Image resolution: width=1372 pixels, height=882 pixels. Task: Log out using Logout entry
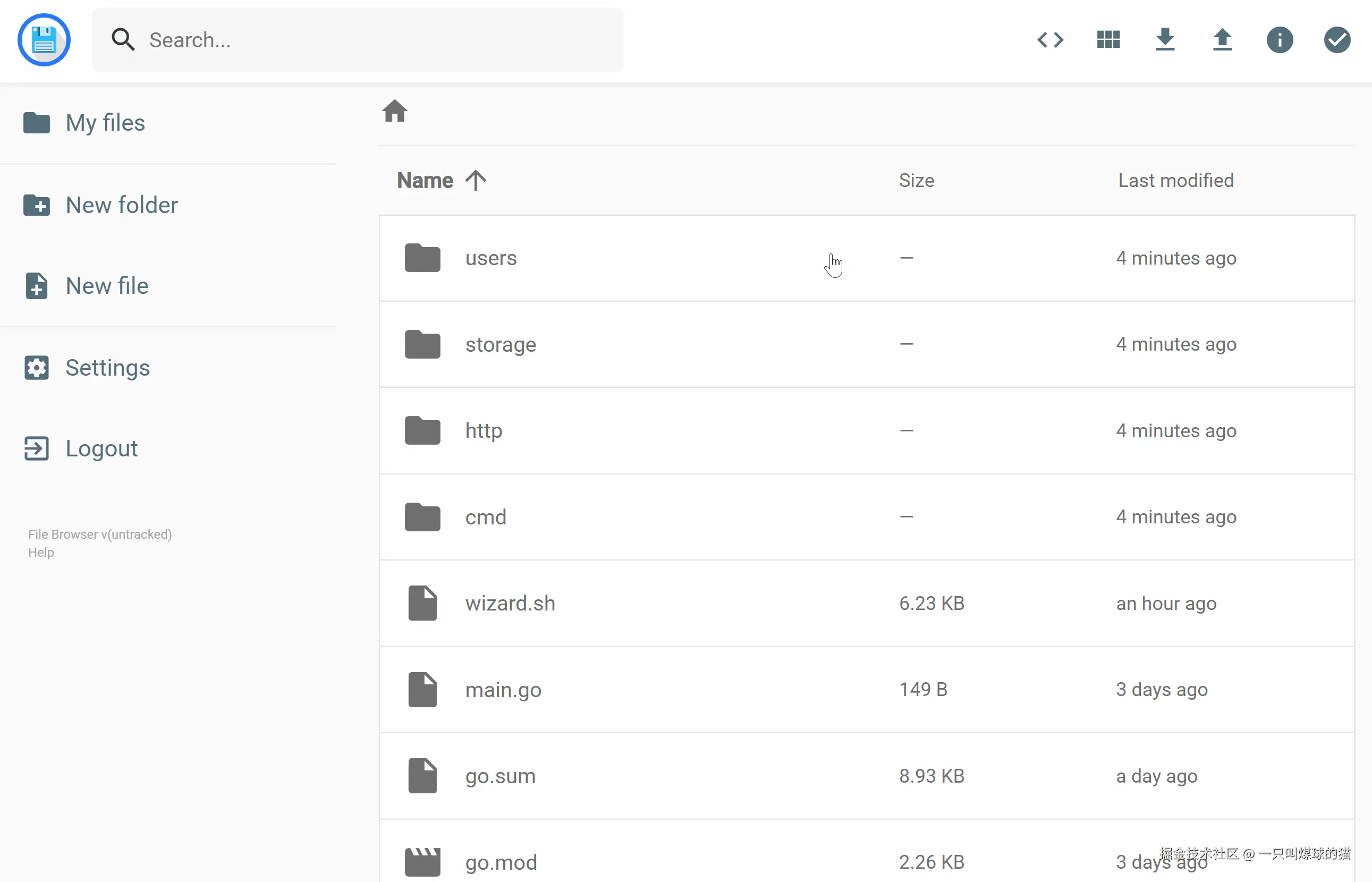(x=101, y=448)
